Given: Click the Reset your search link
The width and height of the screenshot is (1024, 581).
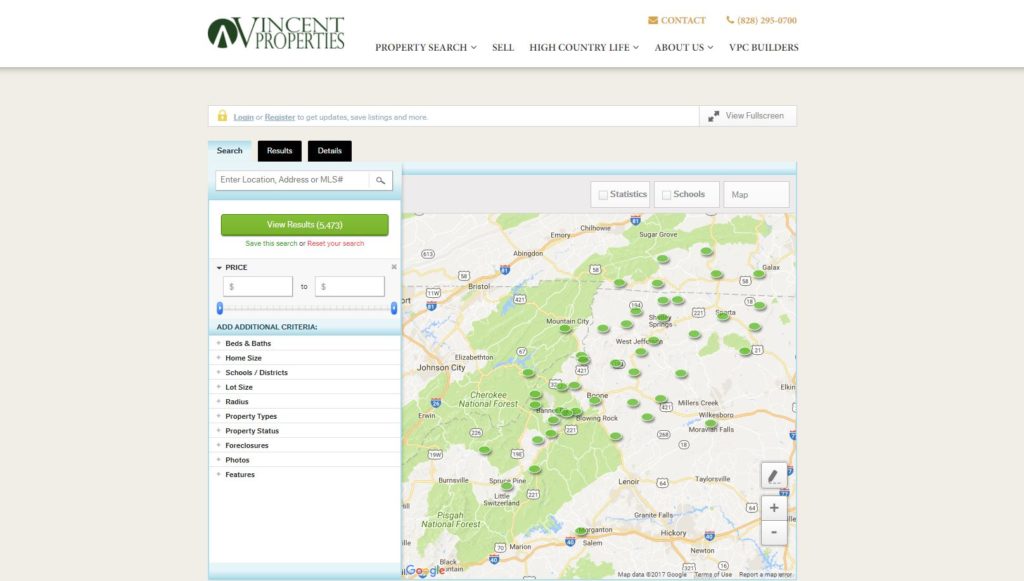Looking at the screenshot, I should [x=336, y=243].
